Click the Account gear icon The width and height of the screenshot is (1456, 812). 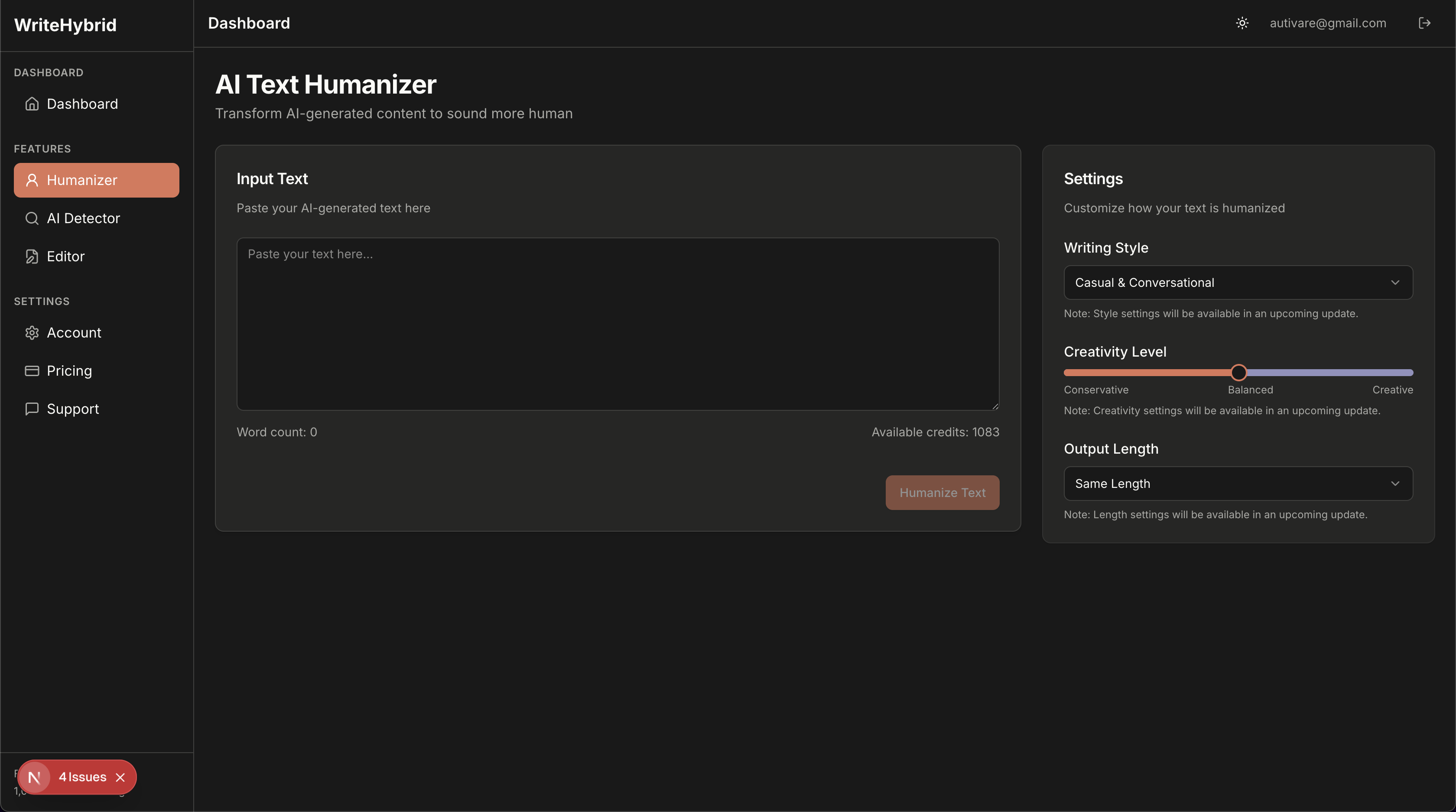coord(32,333)
